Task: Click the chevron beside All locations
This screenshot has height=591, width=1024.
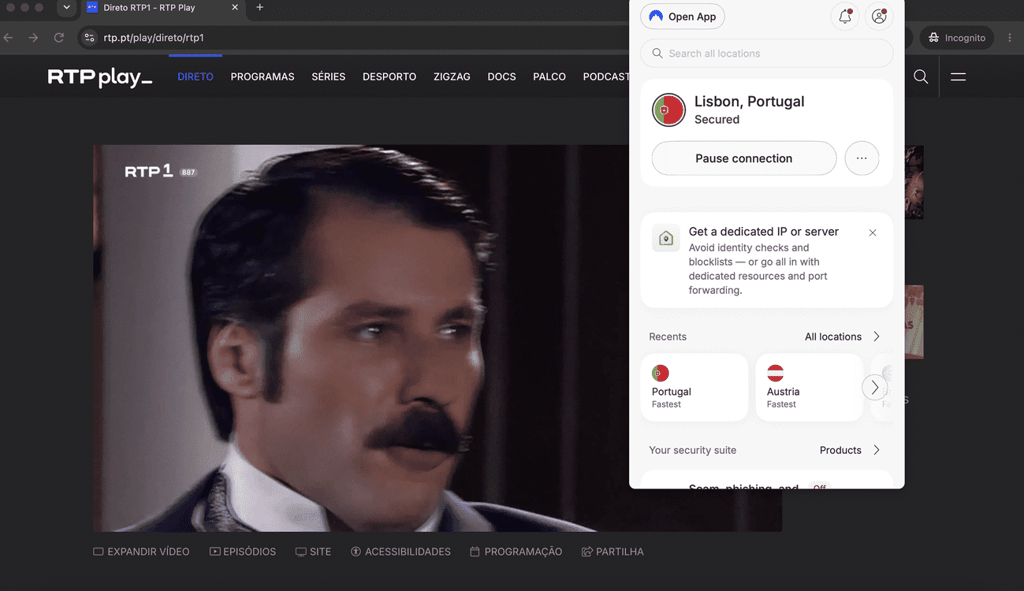Action: click(876, 336)
